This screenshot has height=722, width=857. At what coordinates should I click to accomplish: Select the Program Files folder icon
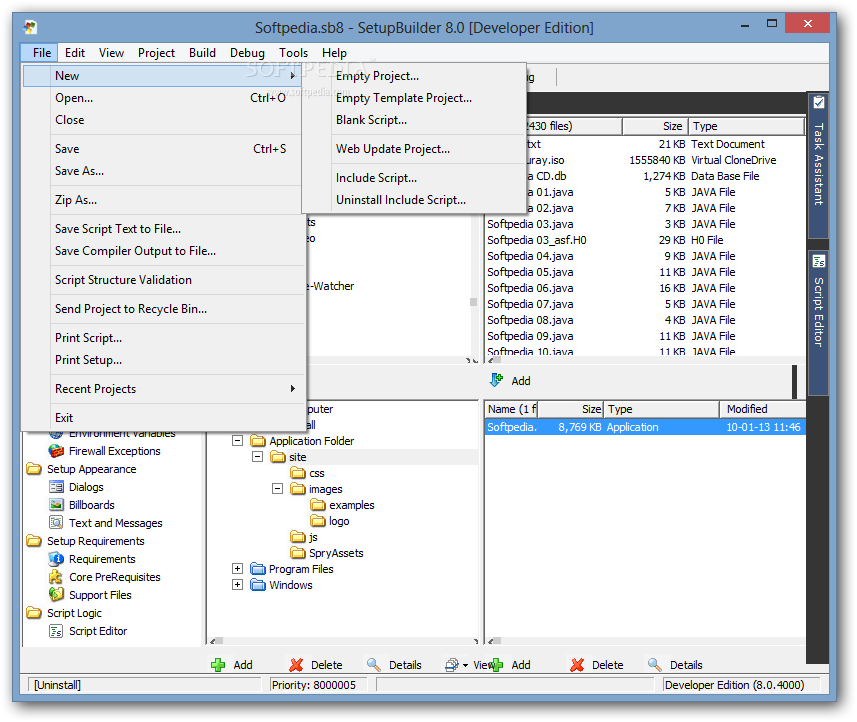tap(257, 569)
